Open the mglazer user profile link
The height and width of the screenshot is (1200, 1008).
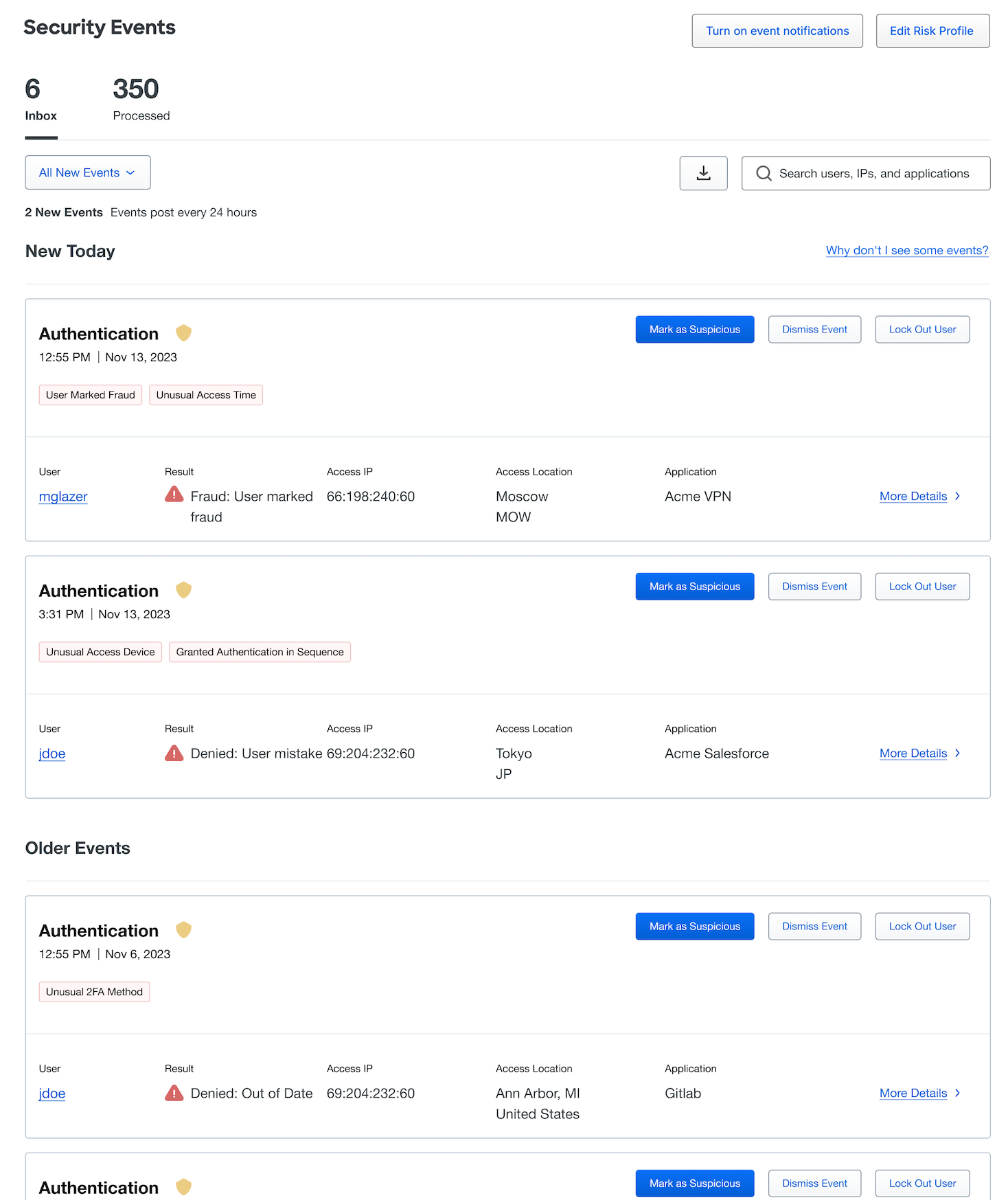pos(62,496)
